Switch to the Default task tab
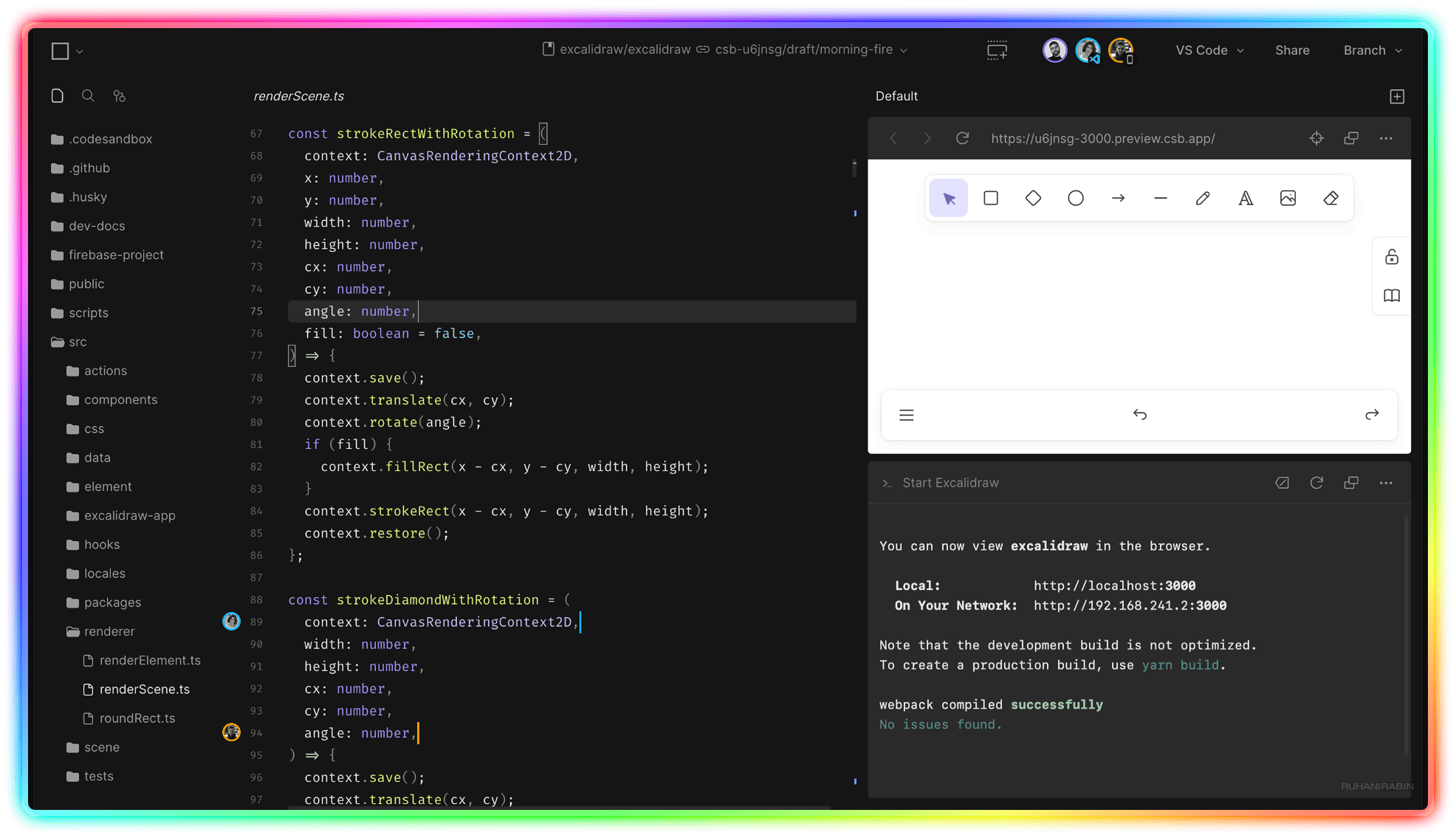Viewport: 1456px width, 838px height. 896,96
